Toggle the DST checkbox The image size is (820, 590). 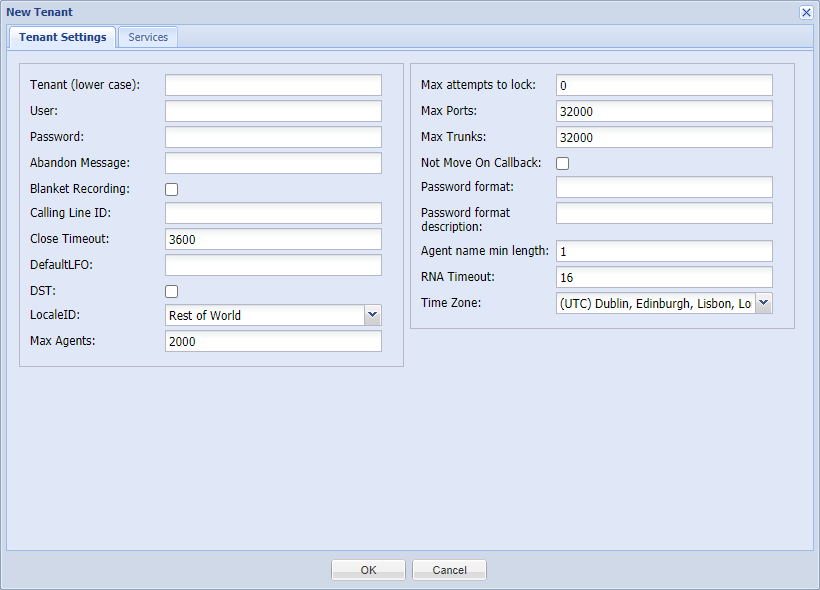coord(172,291)
